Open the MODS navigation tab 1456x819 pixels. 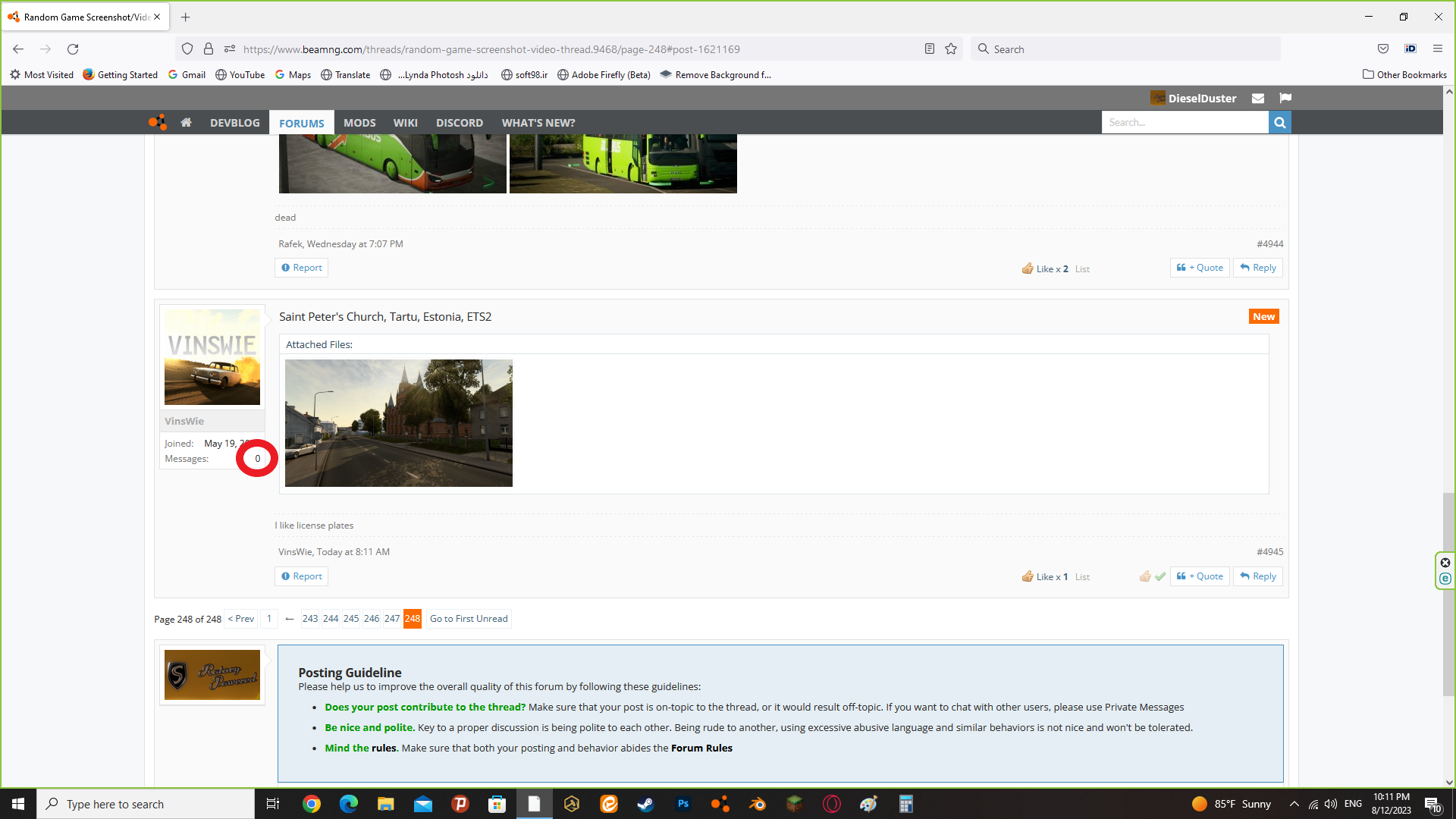click(359, 123)
